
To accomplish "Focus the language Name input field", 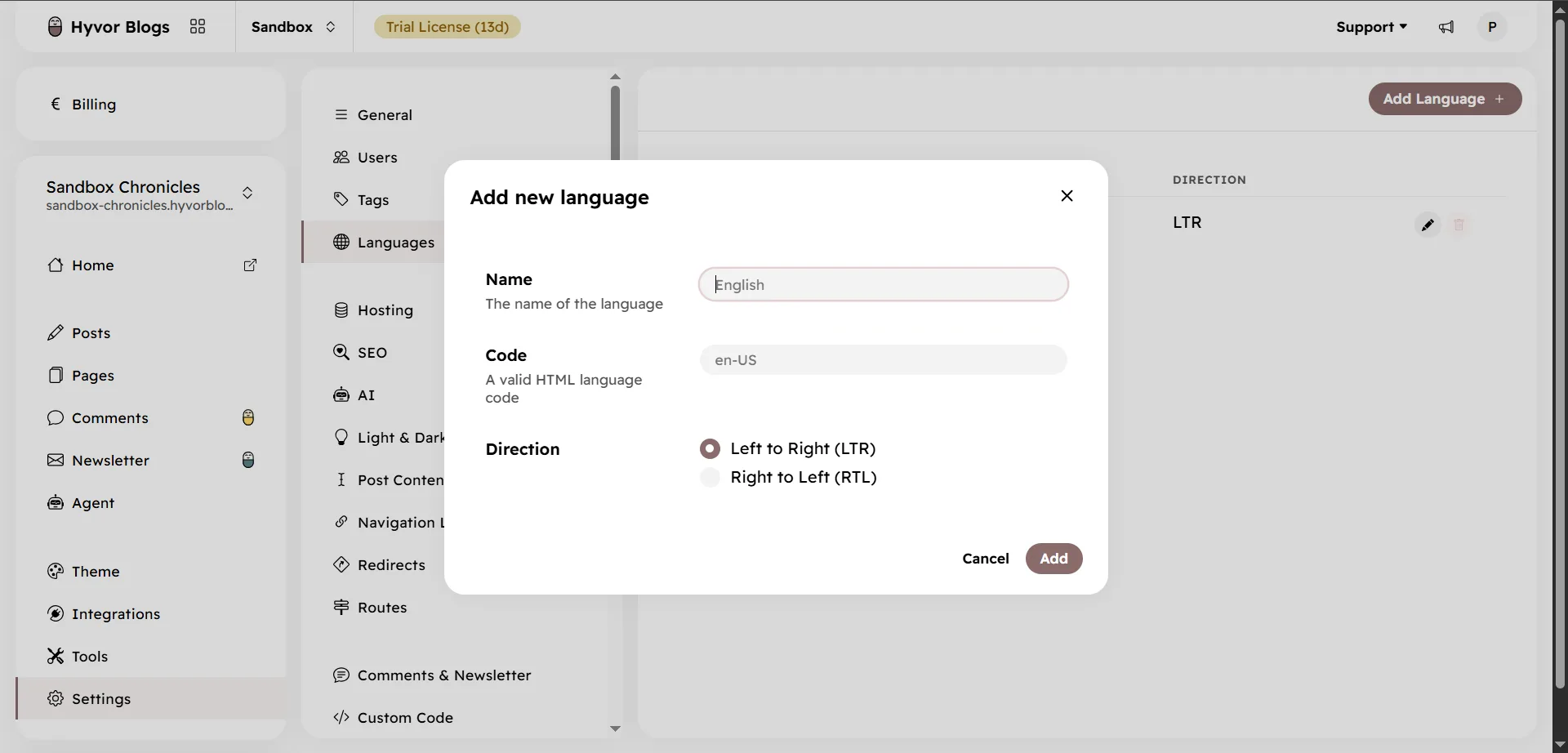I will 883,285.
